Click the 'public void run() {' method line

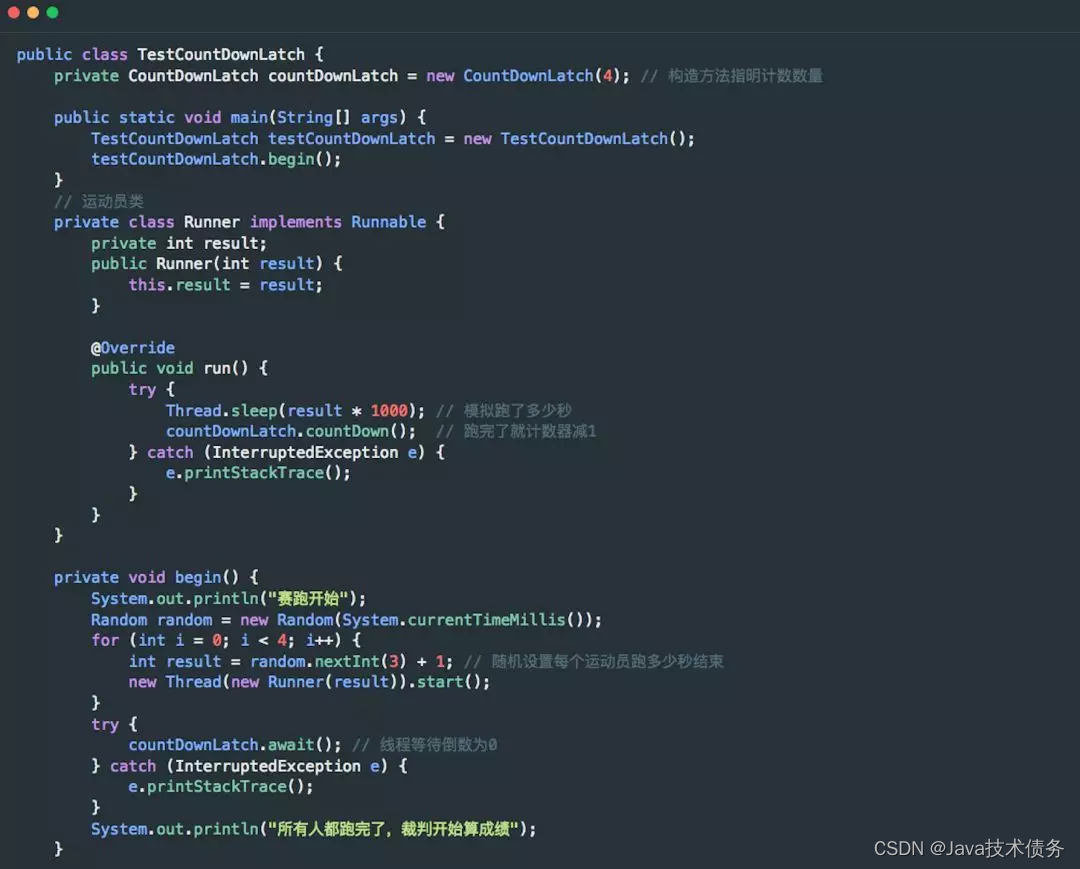click(x=179, y=368)
